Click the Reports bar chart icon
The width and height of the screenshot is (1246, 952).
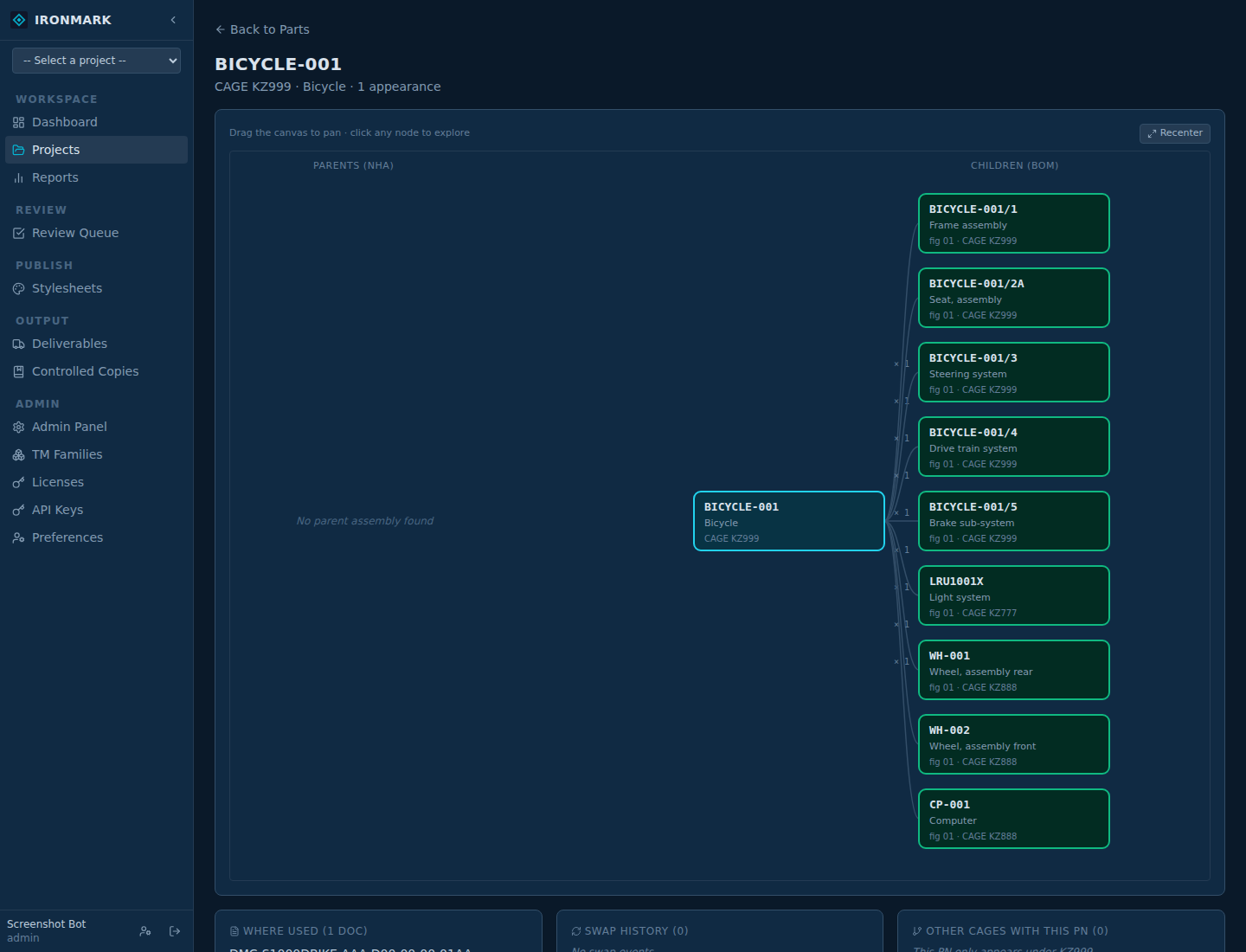click(x=19, y=178)
